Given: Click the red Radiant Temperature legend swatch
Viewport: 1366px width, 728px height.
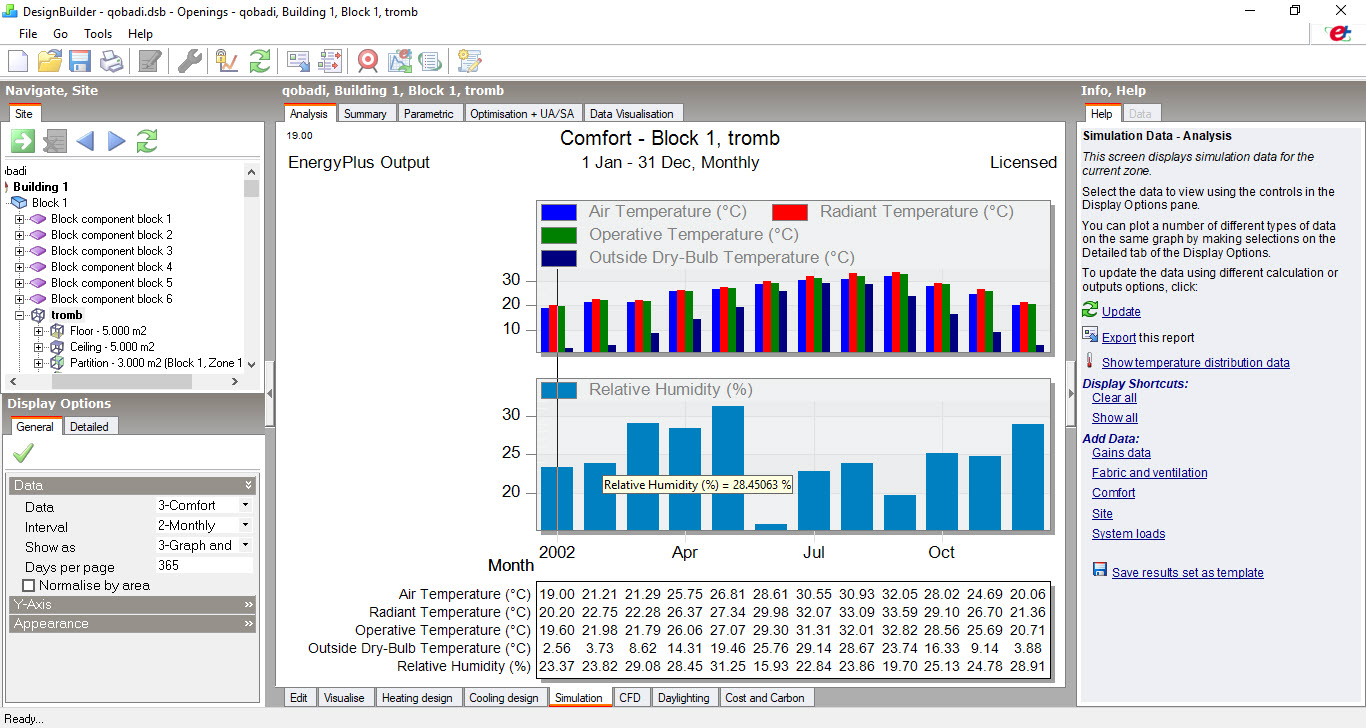Looking at the screenshot, I should (790, 212).
